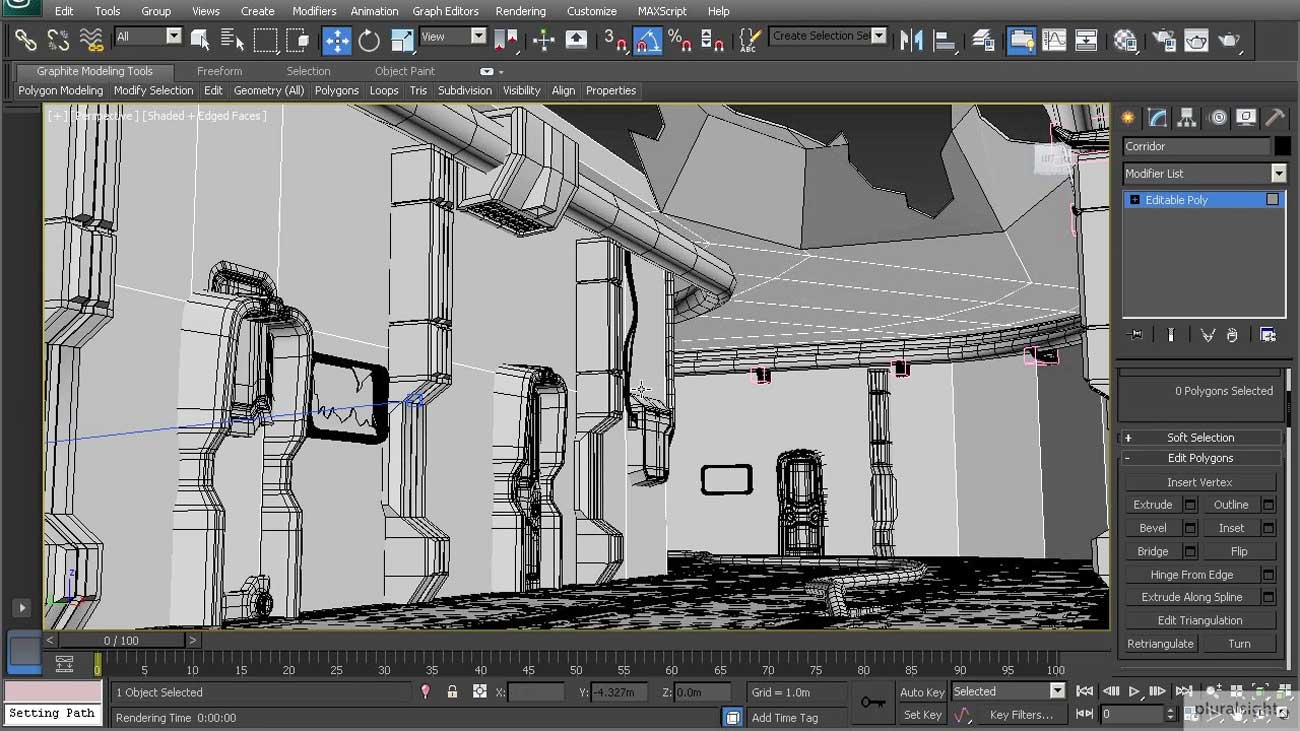Switch to the Freeform ribbon tab

tap(219, 71)
